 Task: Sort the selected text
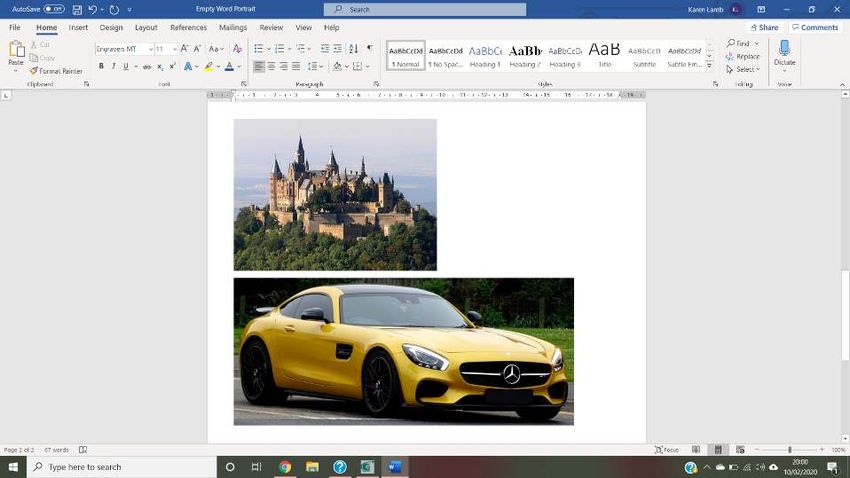coord(353,49)
